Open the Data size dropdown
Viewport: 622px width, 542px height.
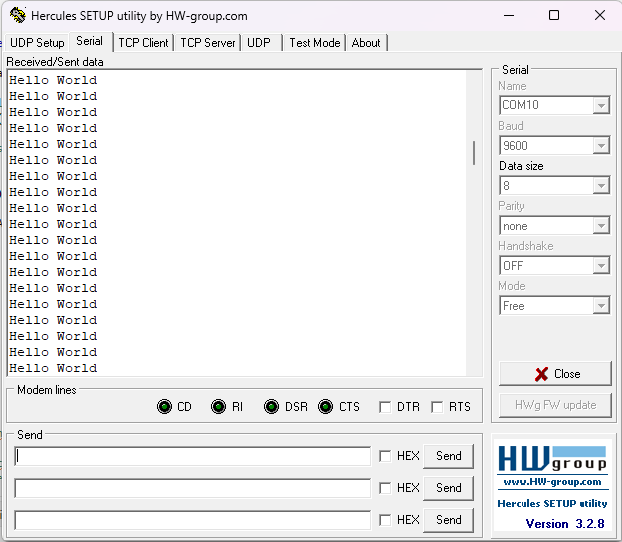[x=601, y=186]
